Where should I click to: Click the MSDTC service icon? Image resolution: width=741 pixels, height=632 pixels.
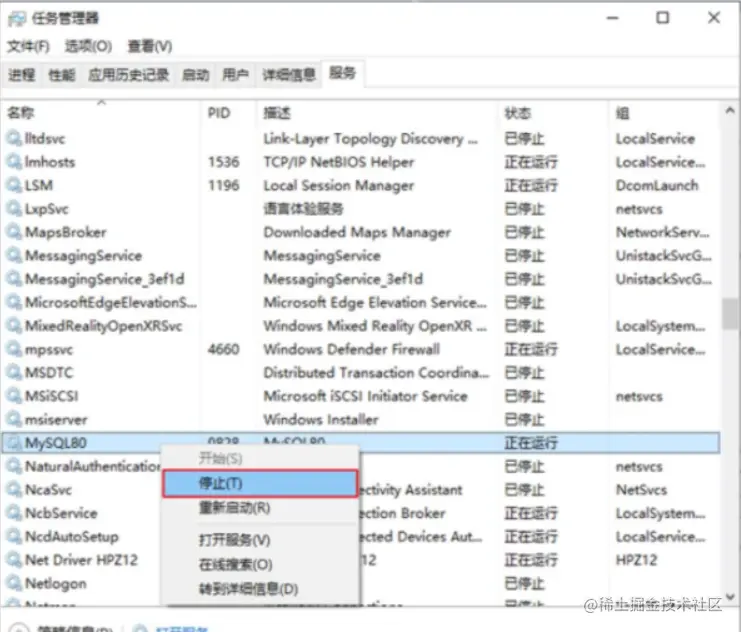[14, 372]
